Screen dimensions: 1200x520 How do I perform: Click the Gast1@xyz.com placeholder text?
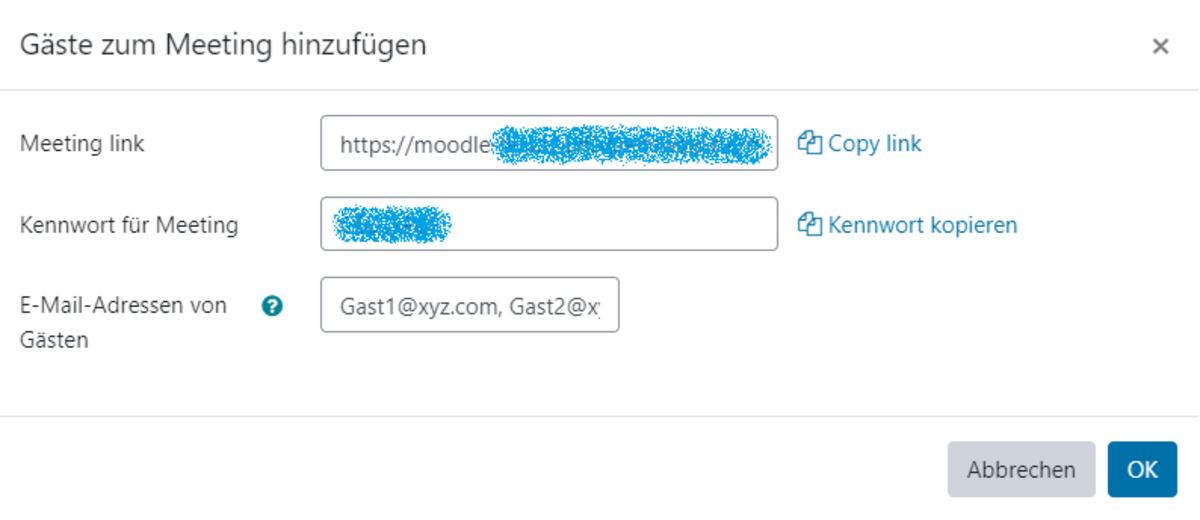pyautogui.click(x=418, y=306)
